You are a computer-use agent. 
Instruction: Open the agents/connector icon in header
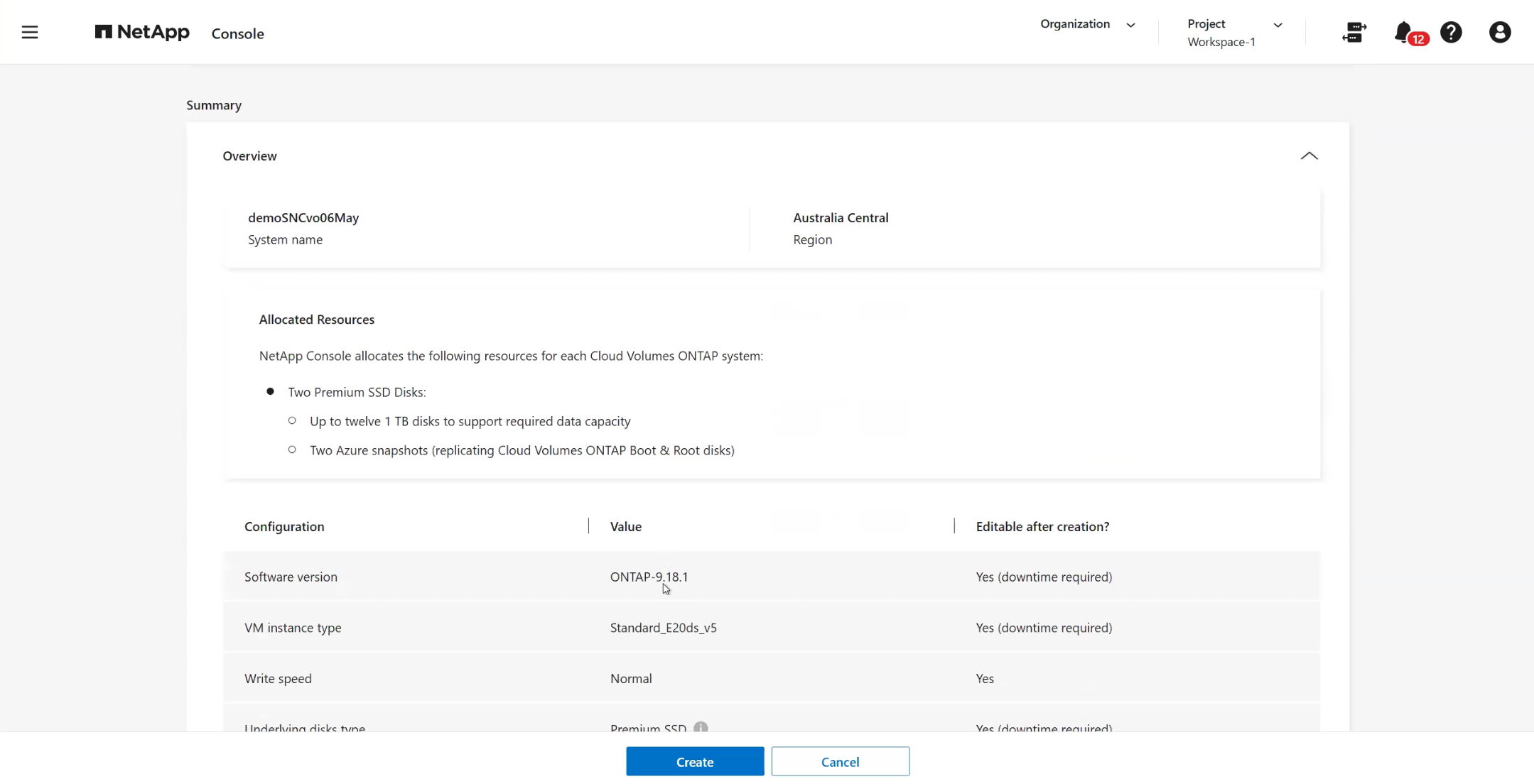coord(1354,33)
